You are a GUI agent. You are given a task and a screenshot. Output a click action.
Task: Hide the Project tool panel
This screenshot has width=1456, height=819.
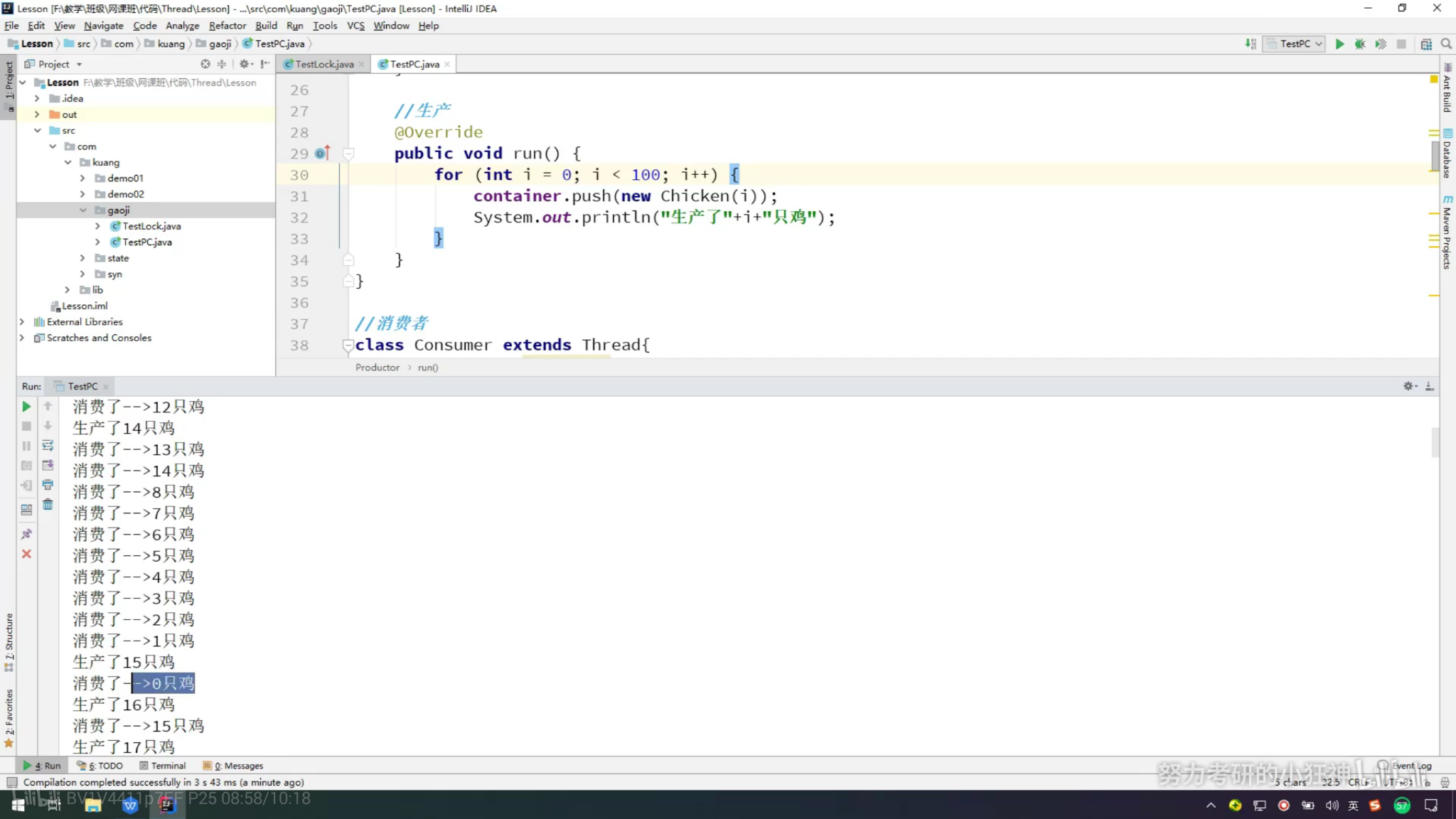coord(265,64)
